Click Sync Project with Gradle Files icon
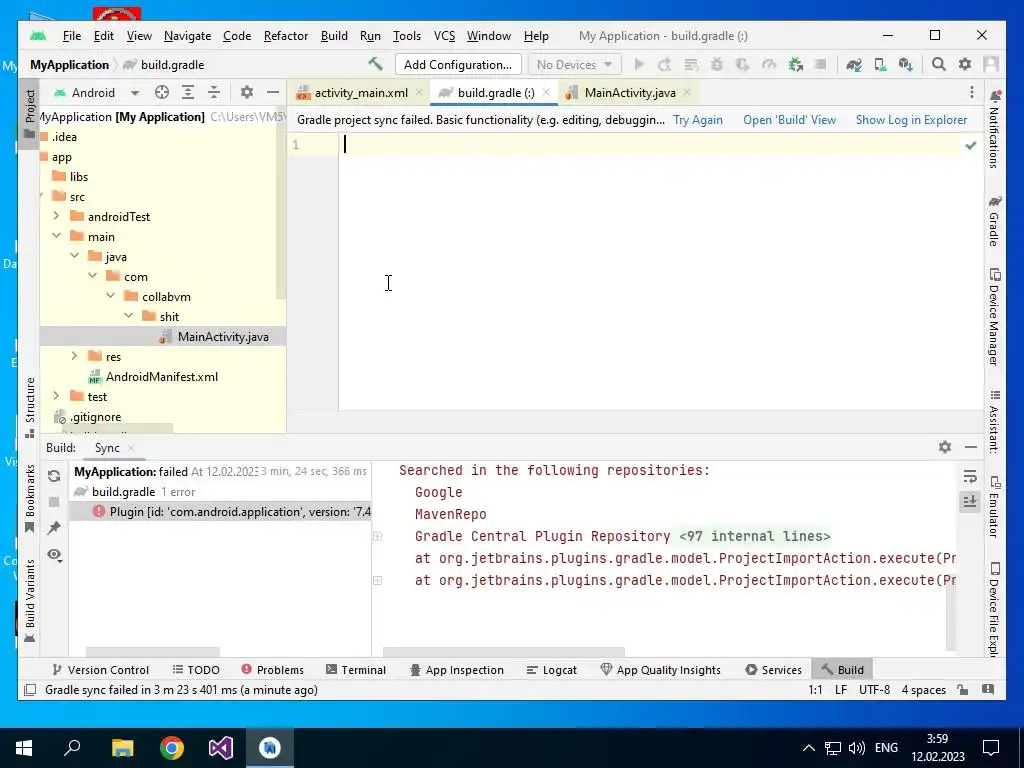 tap(854, 64)
